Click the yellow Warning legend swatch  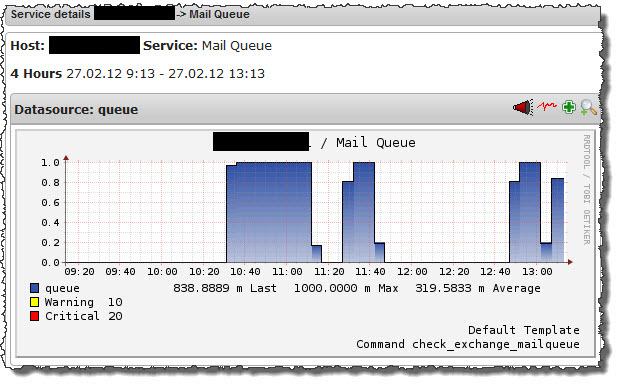tap(34, 302)
